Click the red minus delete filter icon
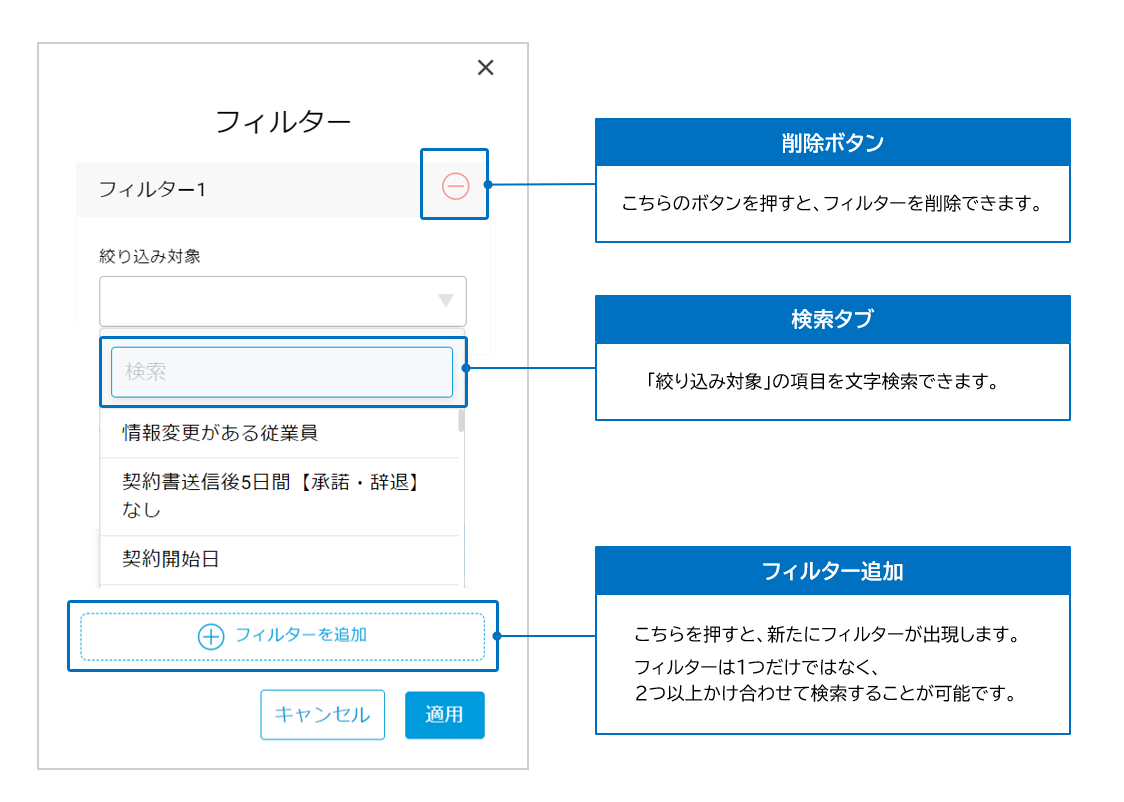1124x802 pixels. (x=455, y=186)
